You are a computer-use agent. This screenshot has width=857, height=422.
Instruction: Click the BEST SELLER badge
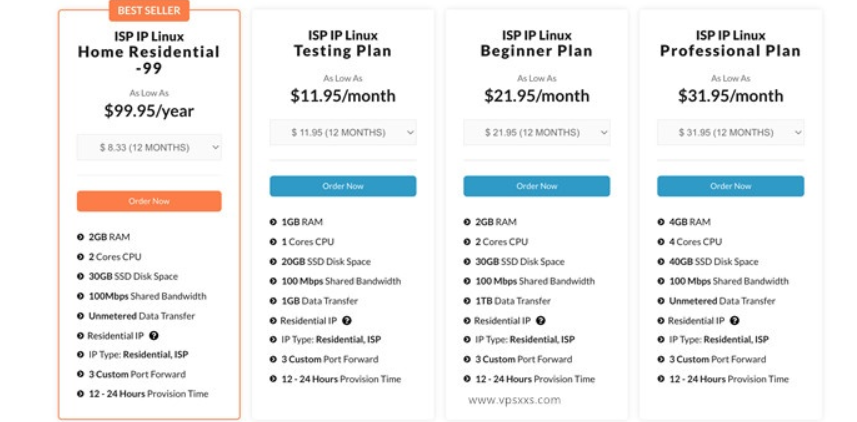tap(149, 12)
